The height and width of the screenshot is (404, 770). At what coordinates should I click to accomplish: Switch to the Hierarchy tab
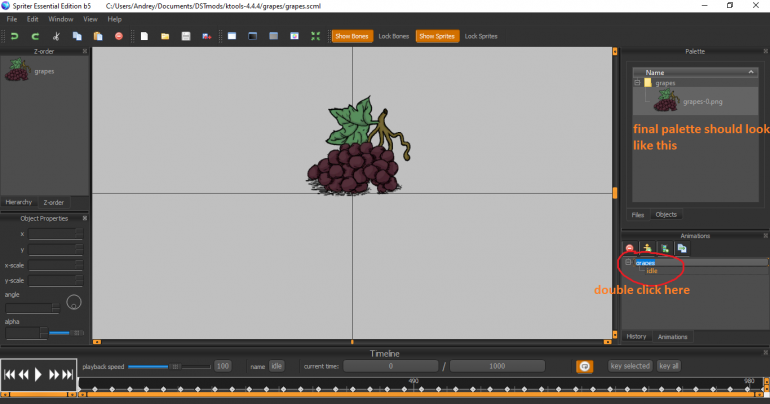pos(19,202)
